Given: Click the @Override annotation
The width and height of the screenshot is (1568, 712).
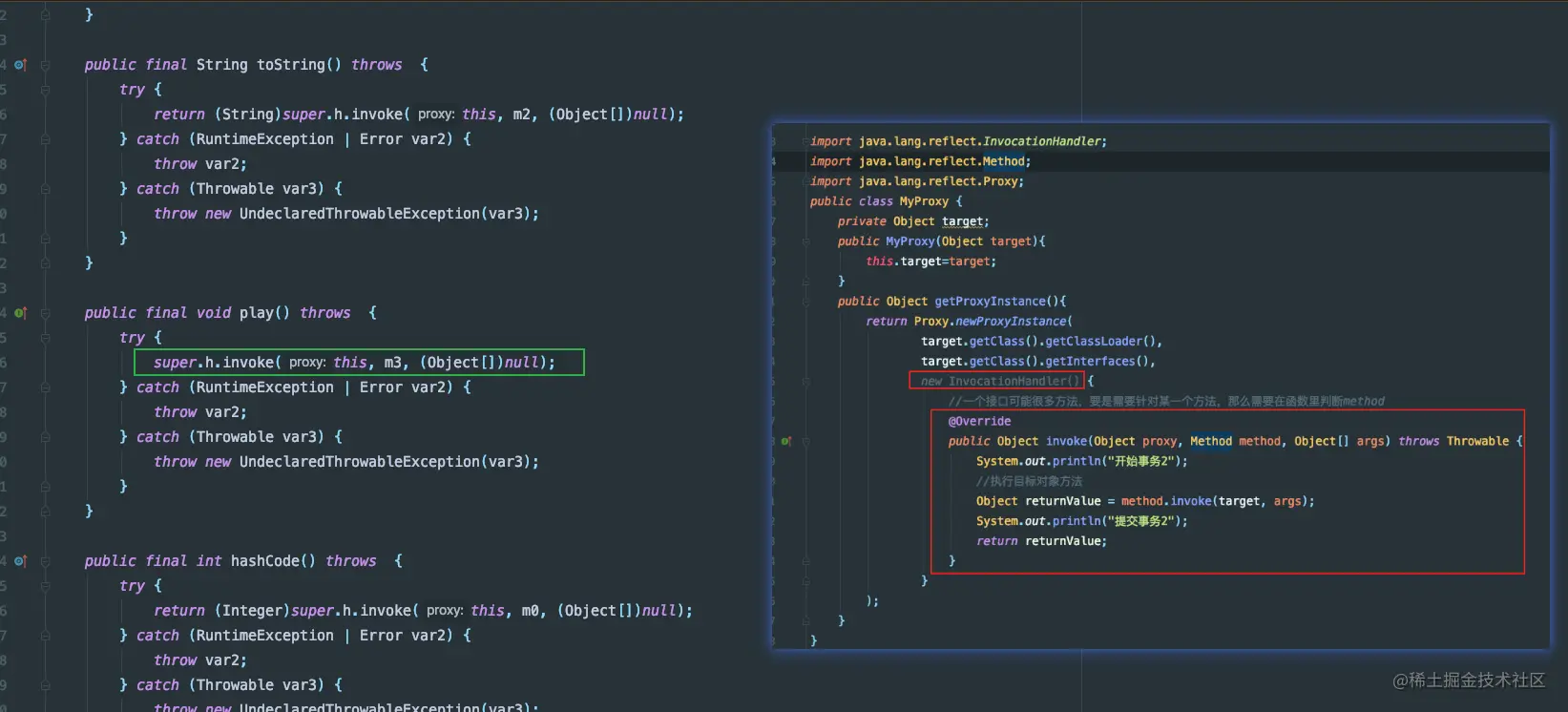Looking at the screenshot, I should pos(979,421).
